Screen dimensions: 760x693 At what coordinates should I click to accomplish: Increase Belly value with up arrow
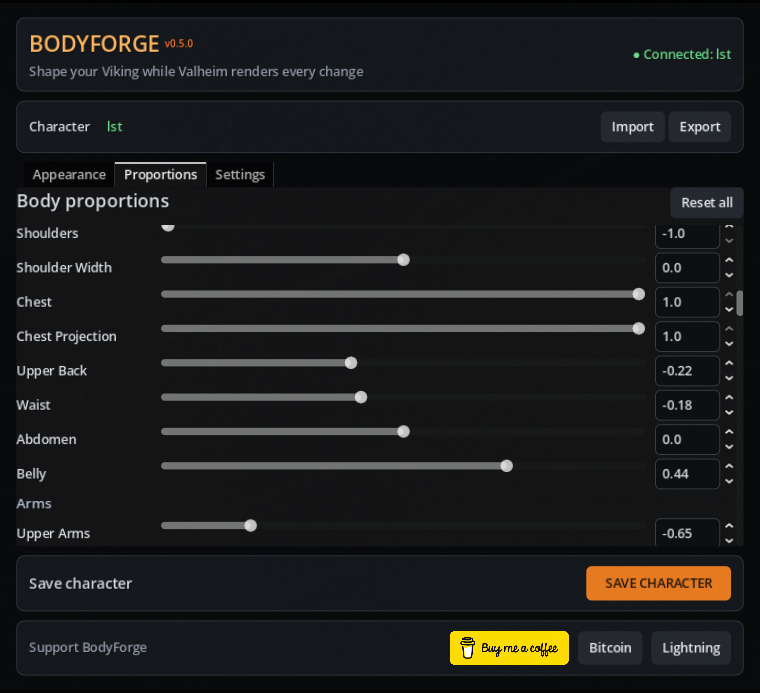pos(729,467)
